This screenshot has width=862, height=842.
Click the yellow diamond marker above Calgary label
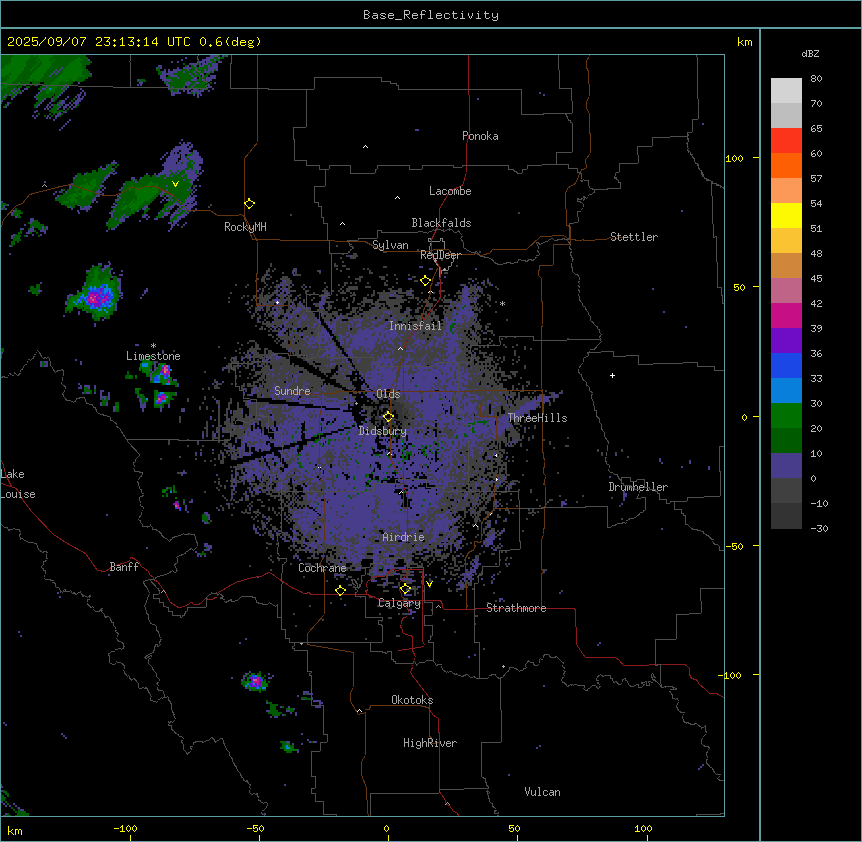tap(405, 589)
